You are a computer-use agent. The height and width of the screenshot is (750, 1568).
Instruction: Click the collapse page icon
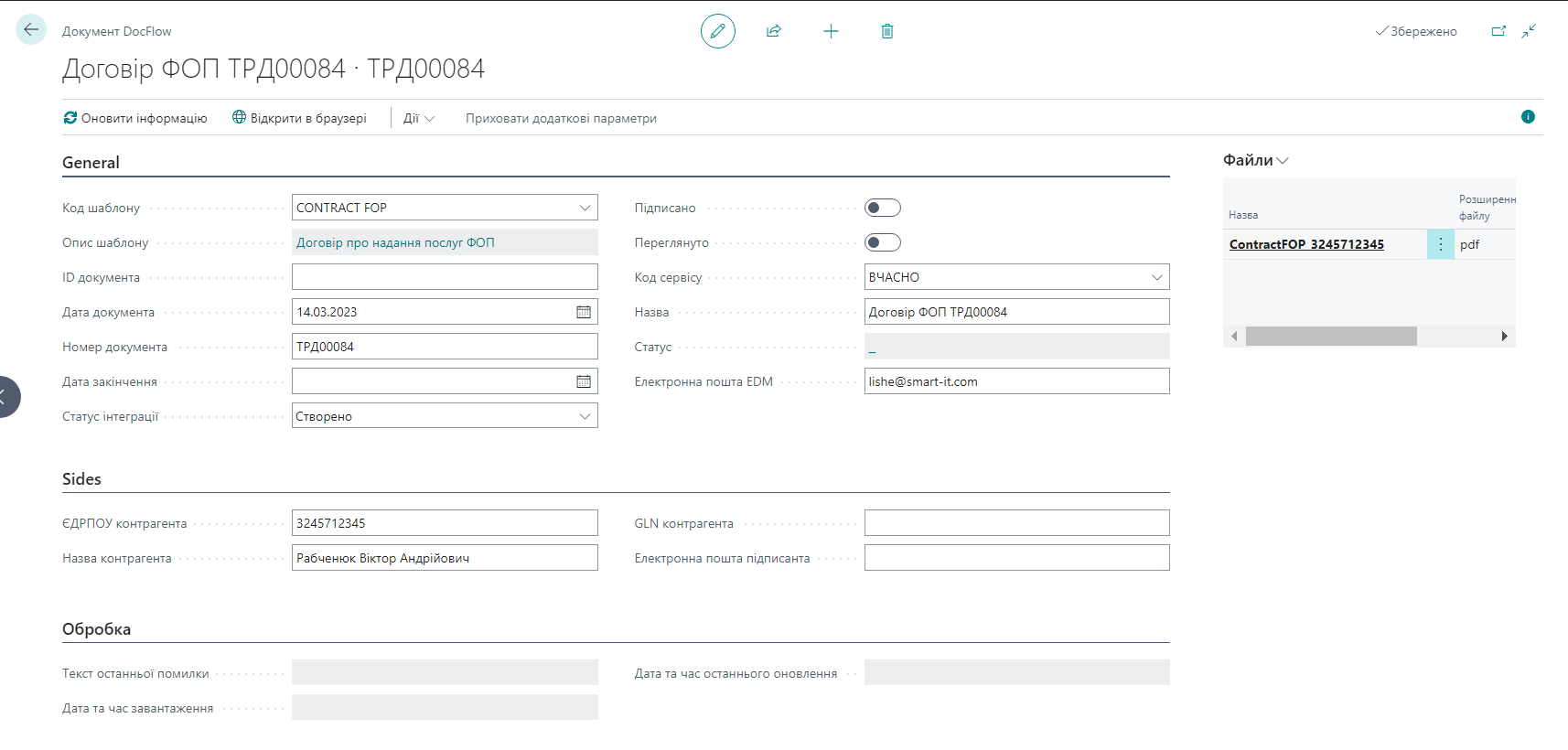[1529, 31]
